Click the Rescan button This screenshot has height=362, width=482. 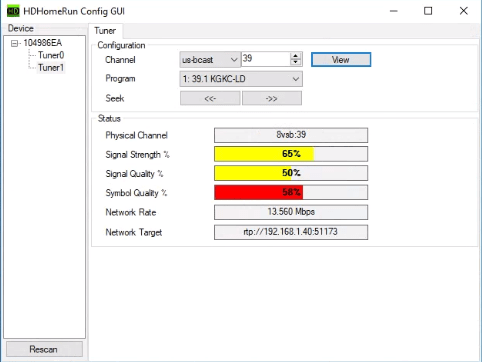click(44, 349)
